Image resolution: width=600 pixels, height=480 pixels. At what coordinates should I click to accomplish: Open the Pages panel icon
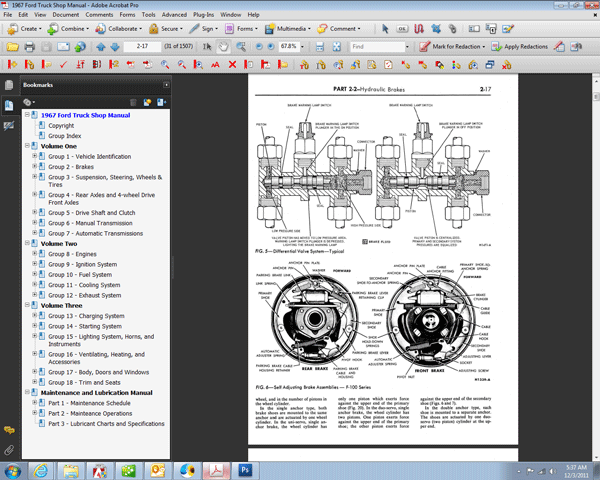(9, 85)
